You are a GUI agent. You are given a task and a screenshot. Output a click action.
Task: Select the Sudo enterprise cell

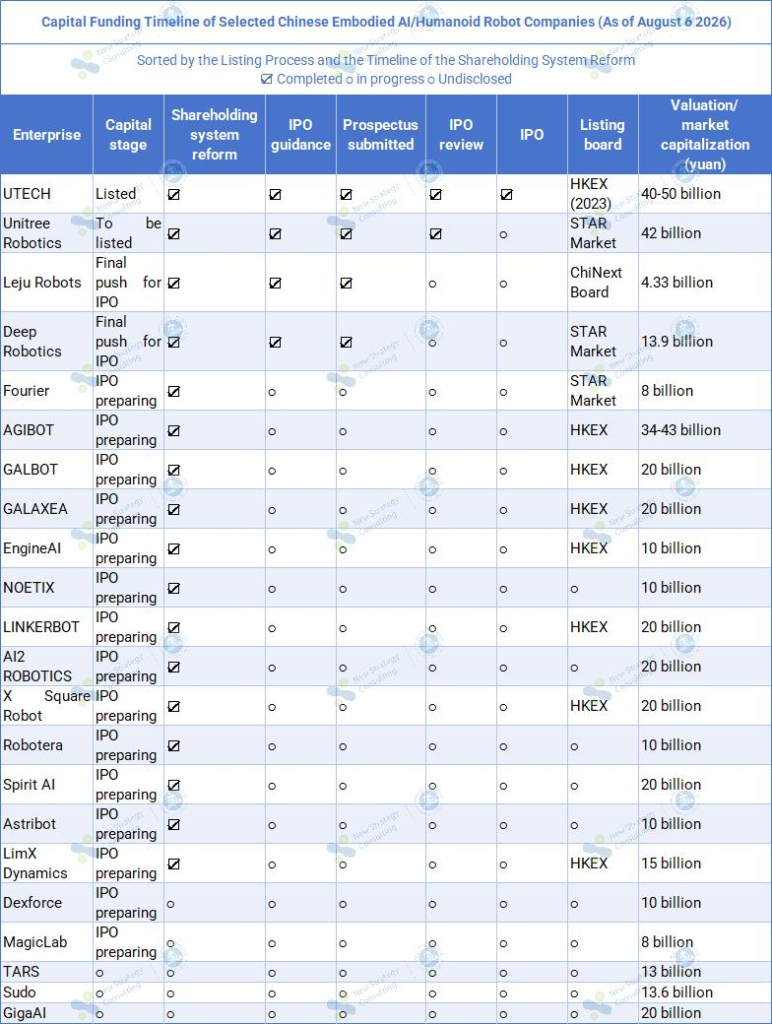(x=46, y=993)
